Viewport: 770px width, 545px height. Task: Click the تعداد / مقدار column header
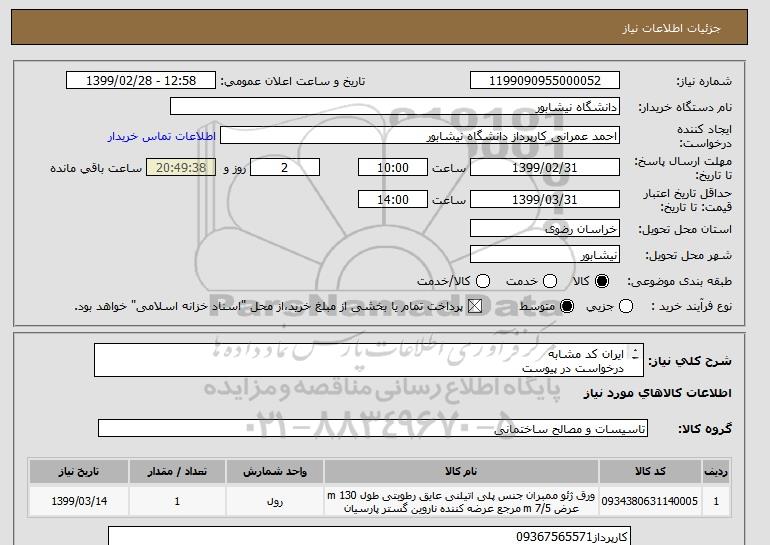click(177, 471)
